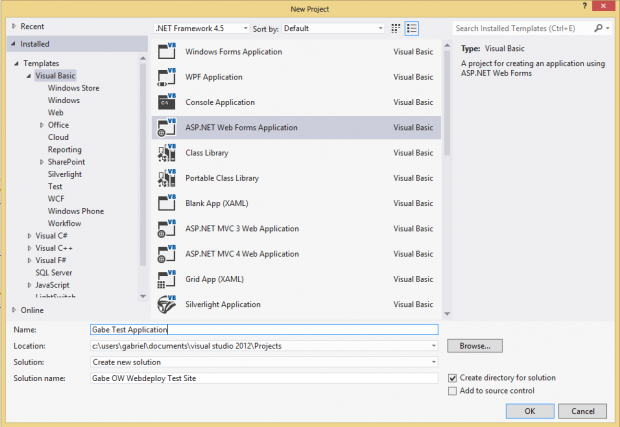The image size is (620, 427).
Task: Click into the Solution name field
Action: 264,378
